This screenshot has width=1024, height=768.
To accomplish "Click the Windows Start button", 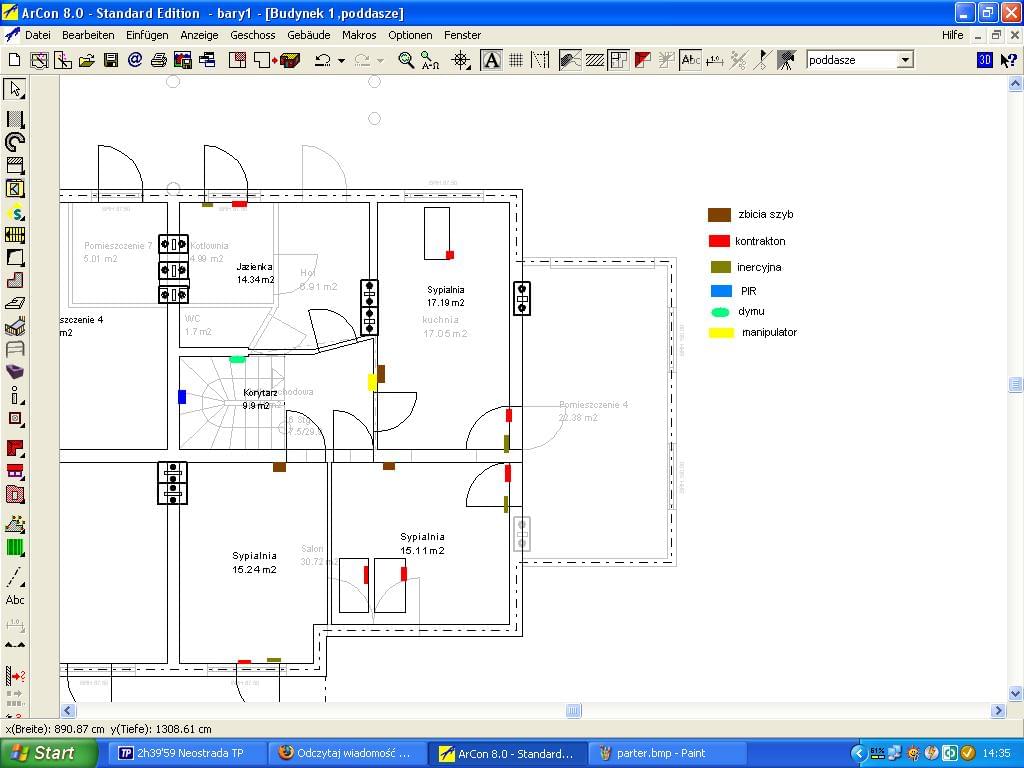I will [x=49, y=754].
